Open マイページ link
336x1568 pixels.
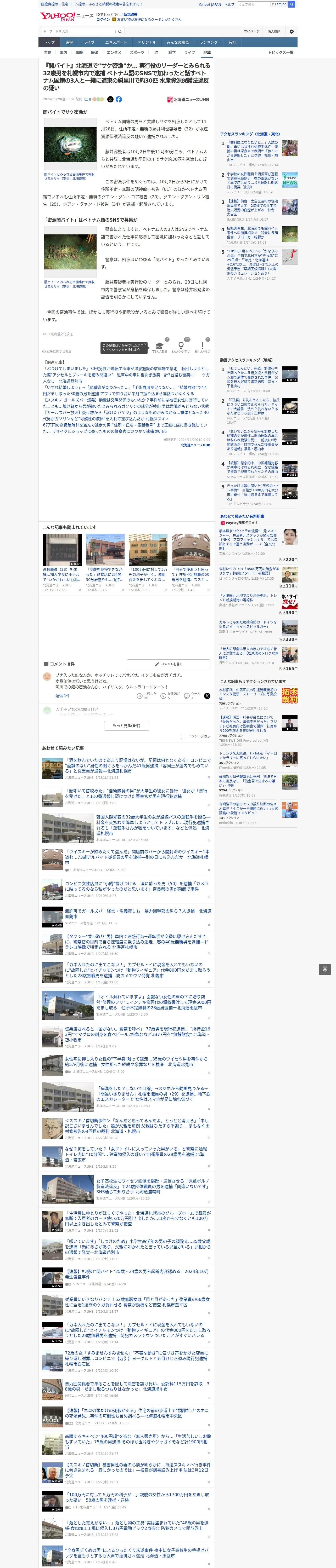(x=252, y=32)
